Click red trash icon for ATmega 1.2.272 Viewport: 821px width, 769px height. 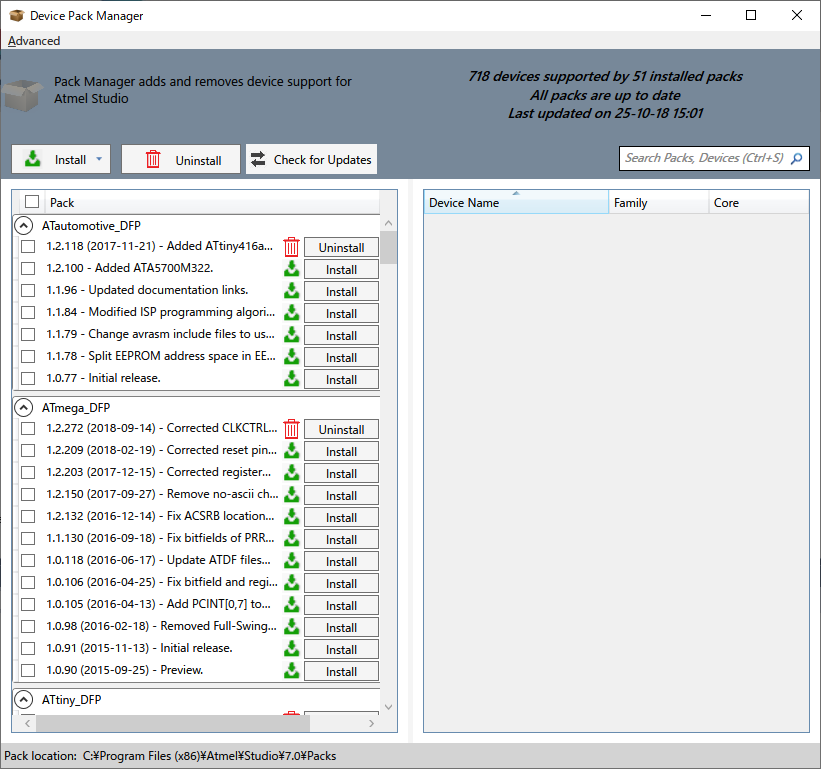coord(291,429)
